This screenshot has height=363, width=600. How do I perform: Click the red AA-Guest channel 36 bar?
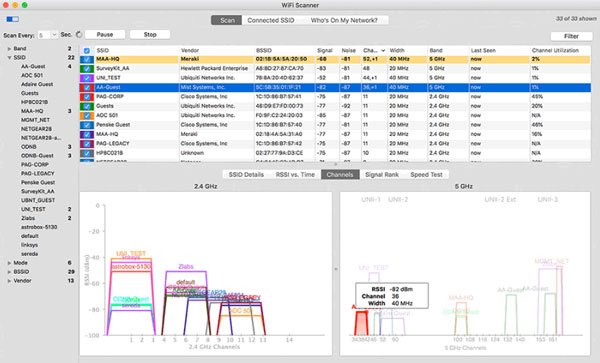click(x=361, y=323)
